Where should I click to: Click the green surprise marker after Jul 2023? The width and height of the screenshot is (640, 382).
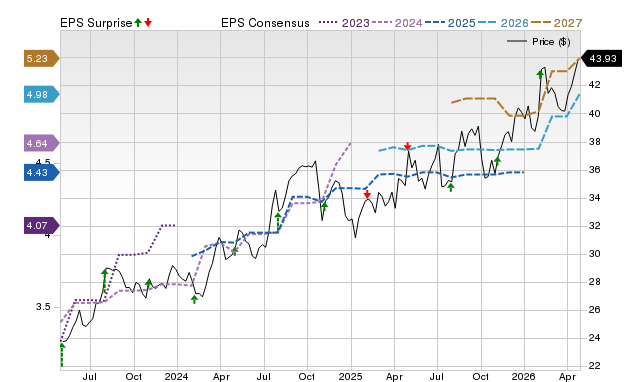point(104,281)
